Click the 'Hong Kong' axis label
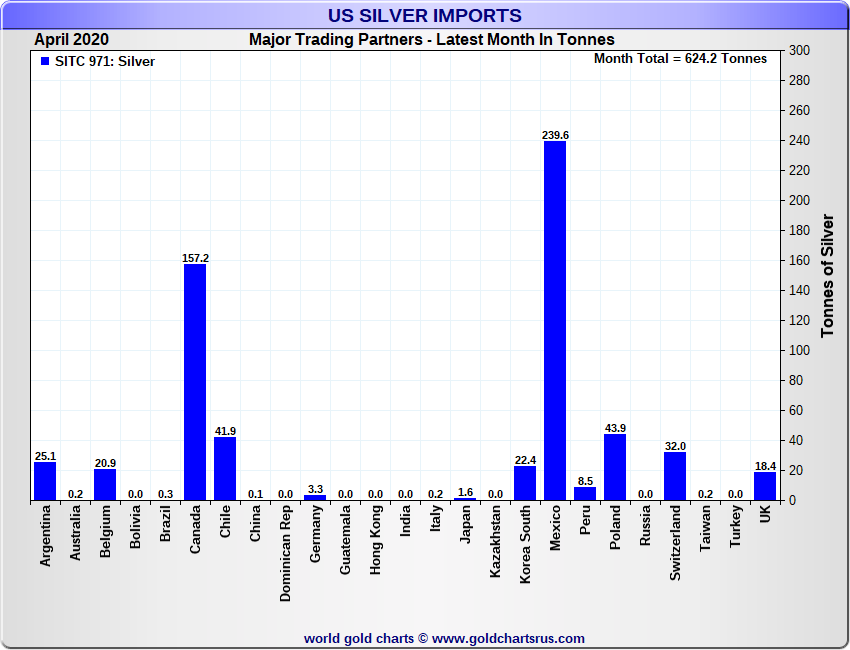Image resolution: width=850 pixels, height=650 pixels. pos(375,539)
